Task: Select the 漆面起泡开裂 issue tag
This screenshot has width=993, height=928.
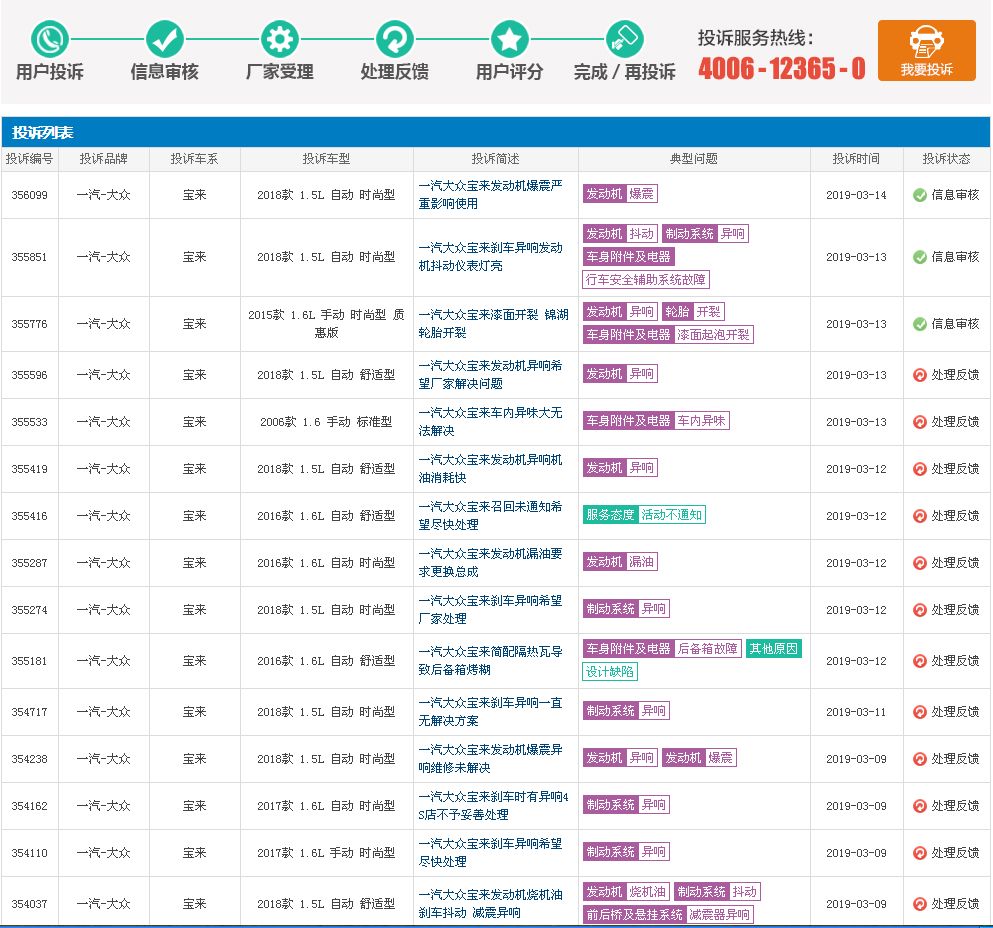Action: (713, 335)
